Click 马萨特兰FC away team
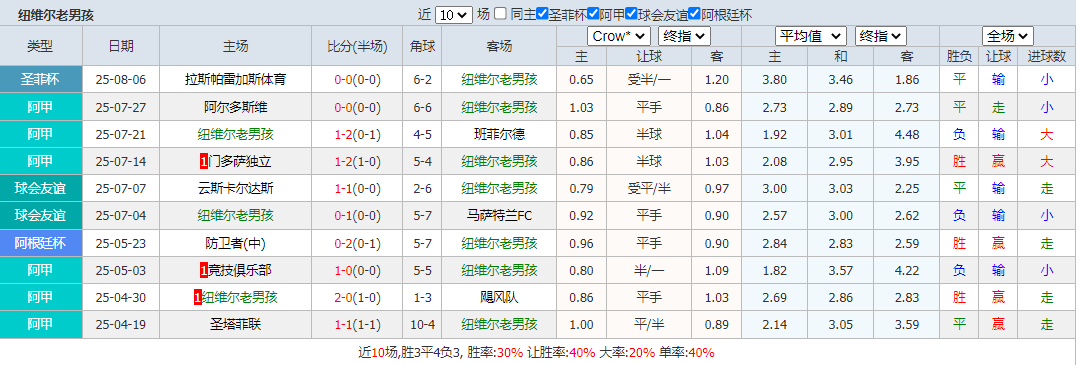This screenshot has width=1079, height=365. pyautogui.click(x=499, y=216)
